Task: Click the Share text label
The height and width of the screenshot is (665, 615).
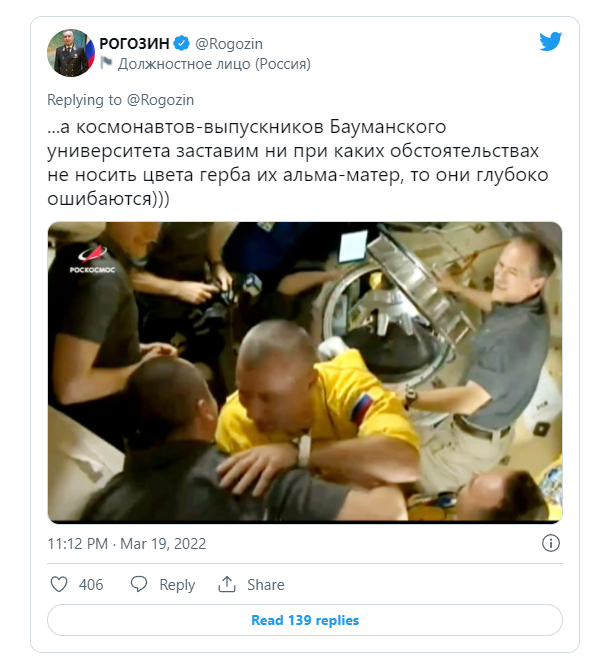Action: pyautogui.click(x=266, y=585)
